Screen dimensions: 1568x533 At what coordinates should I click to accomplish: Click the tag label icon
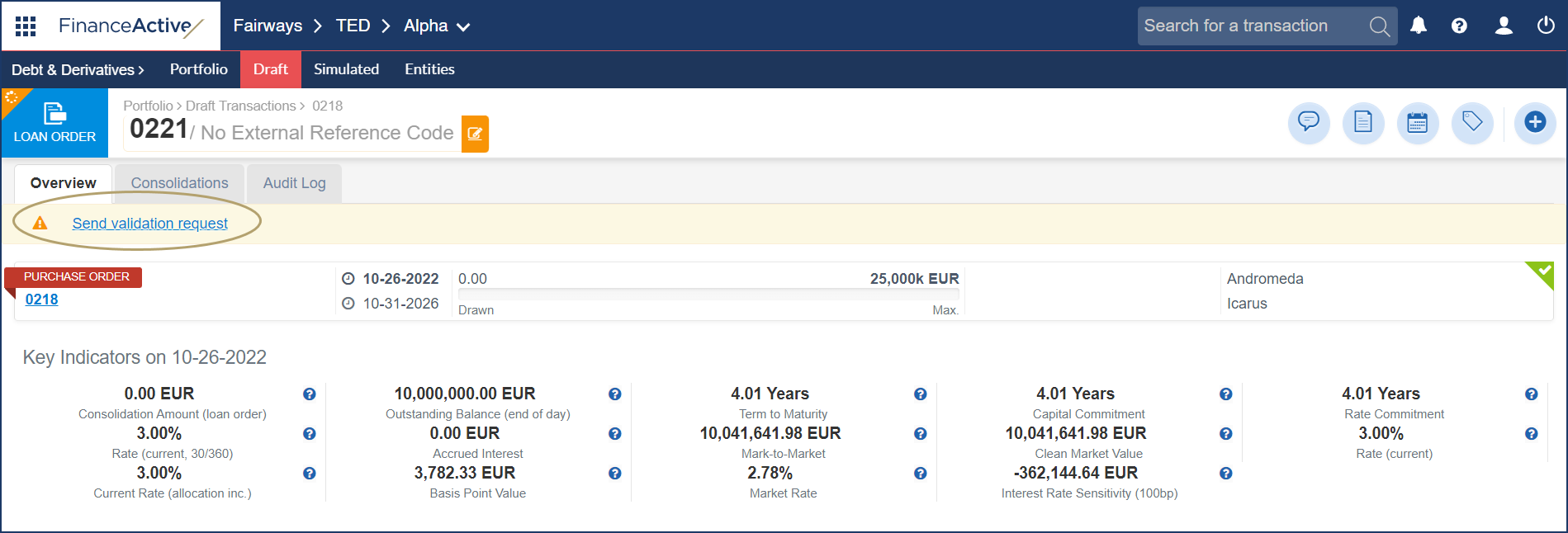pyautogui.click(x=1472, y=123)
